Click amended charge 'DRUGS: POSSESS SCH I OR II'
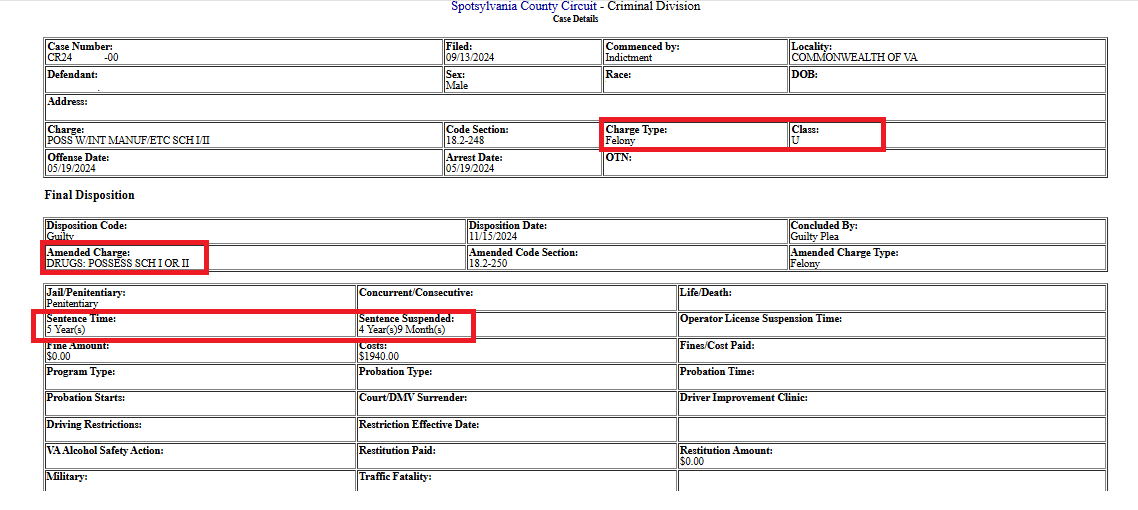 tap(118, 263)
